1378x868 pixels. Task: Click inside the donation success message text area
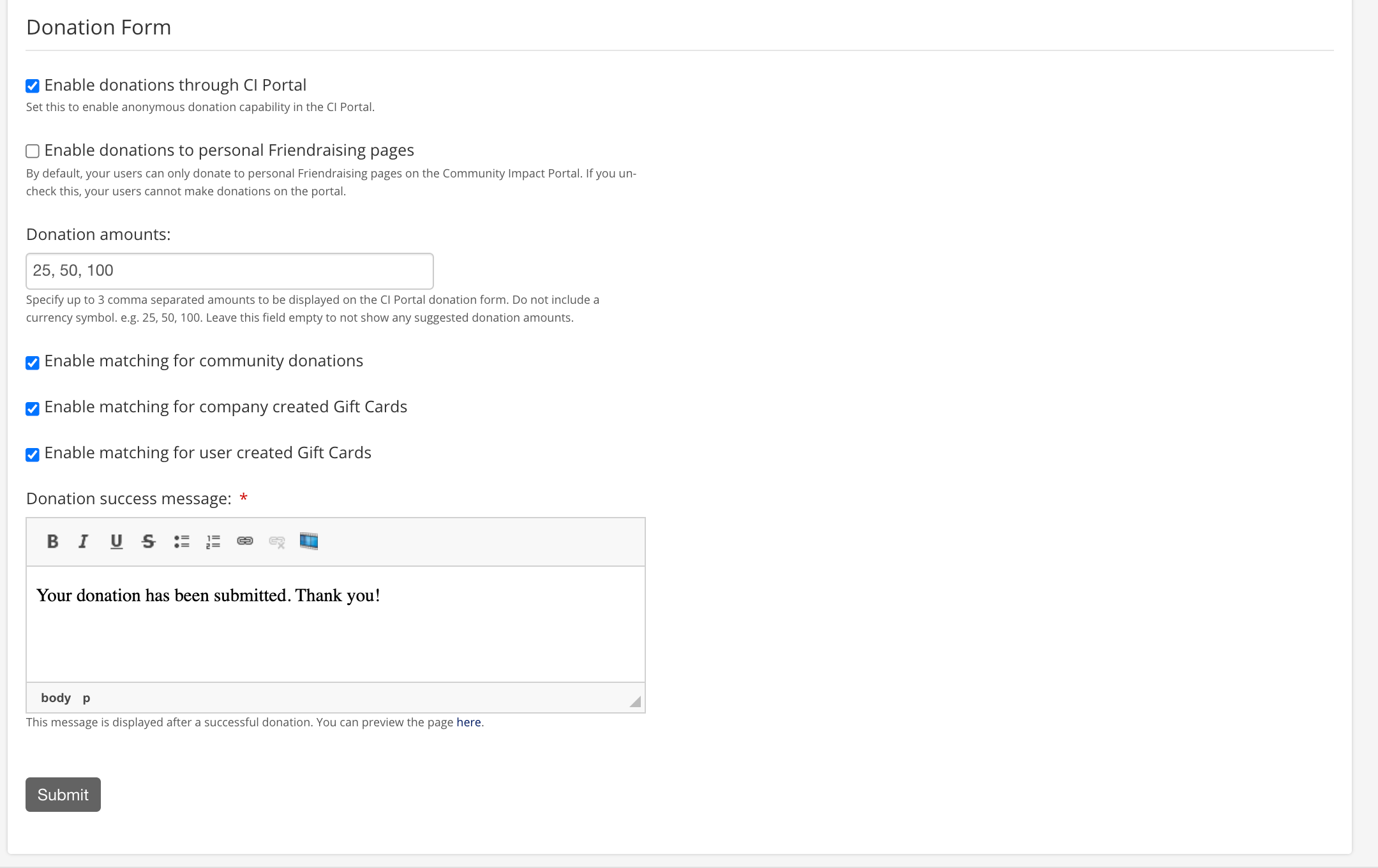(336, 624)
